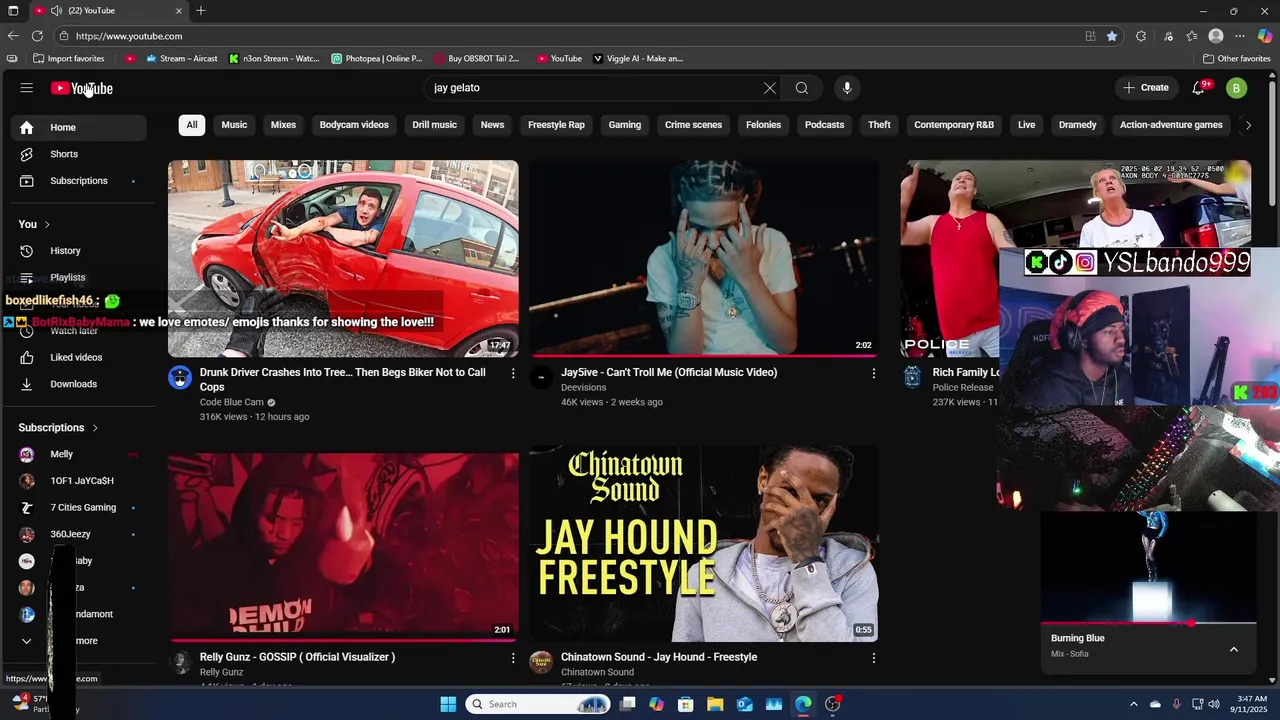
Task: Open the YouTube guide hamburger menu
Action: pos(27,88)
